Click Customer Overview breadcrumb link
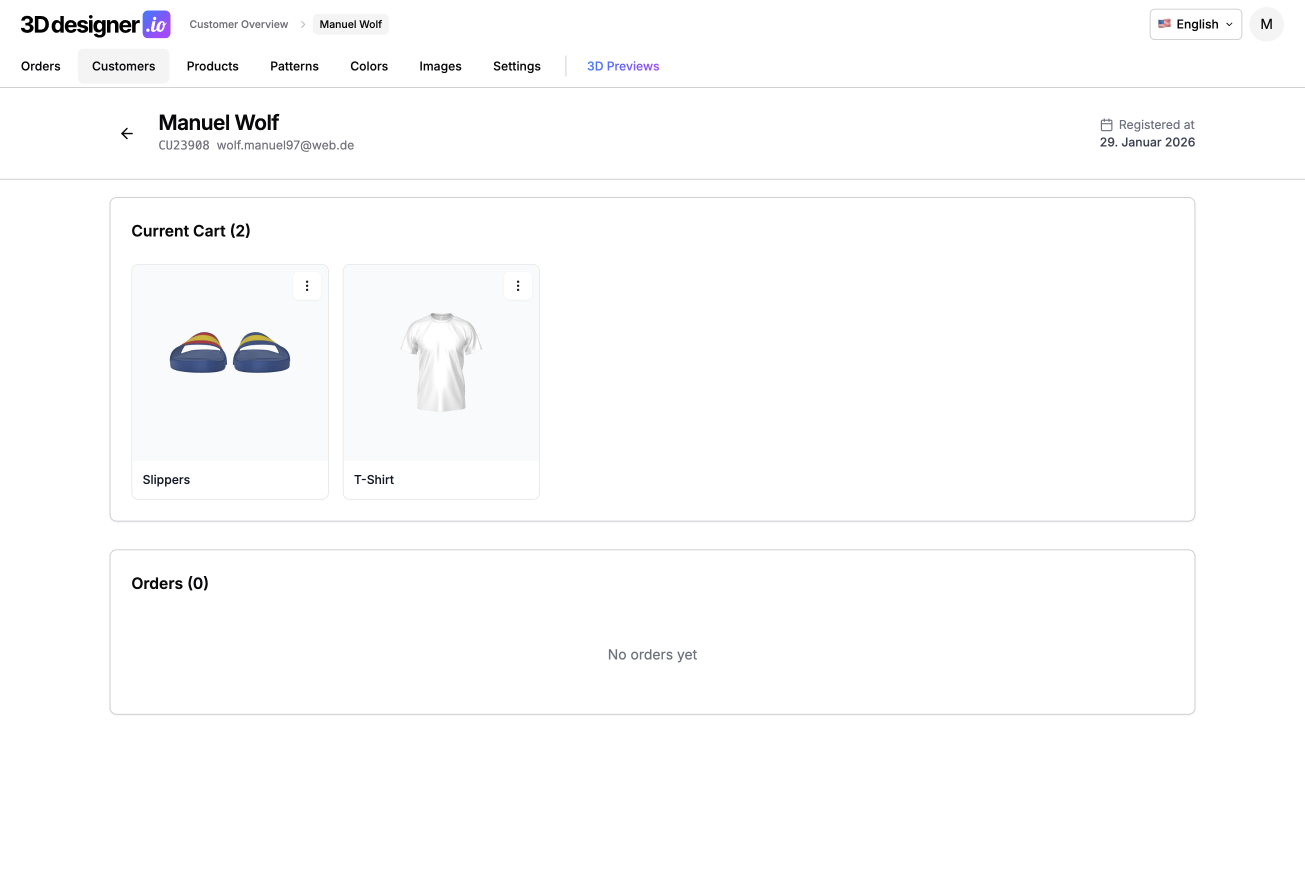This screenshot has width=1305, height=870. pyautogui.click(x=239, y=25)
